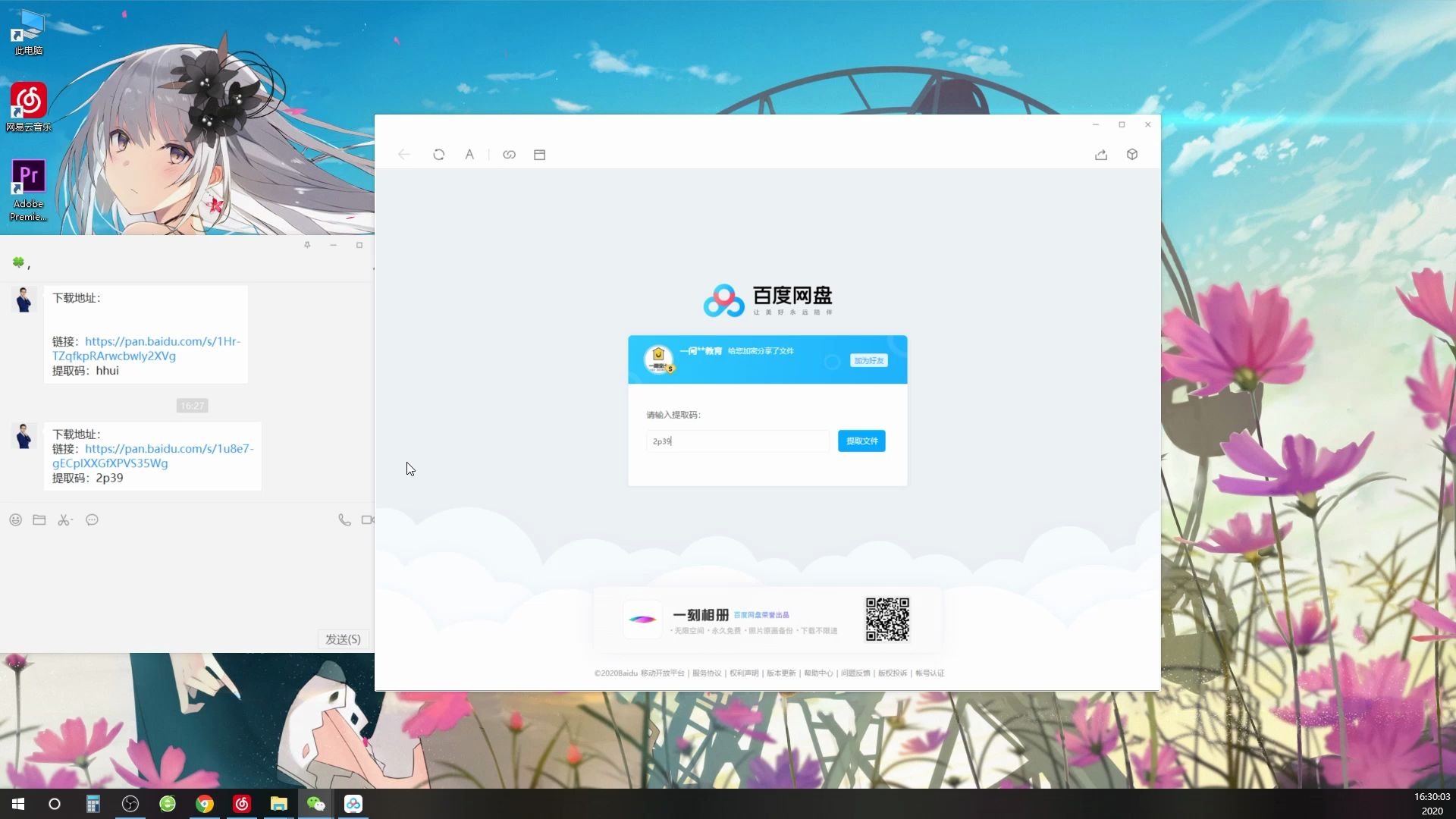Open the 一刻相册 app icon
Viewport: 1456px width, 819px height.
642,620
